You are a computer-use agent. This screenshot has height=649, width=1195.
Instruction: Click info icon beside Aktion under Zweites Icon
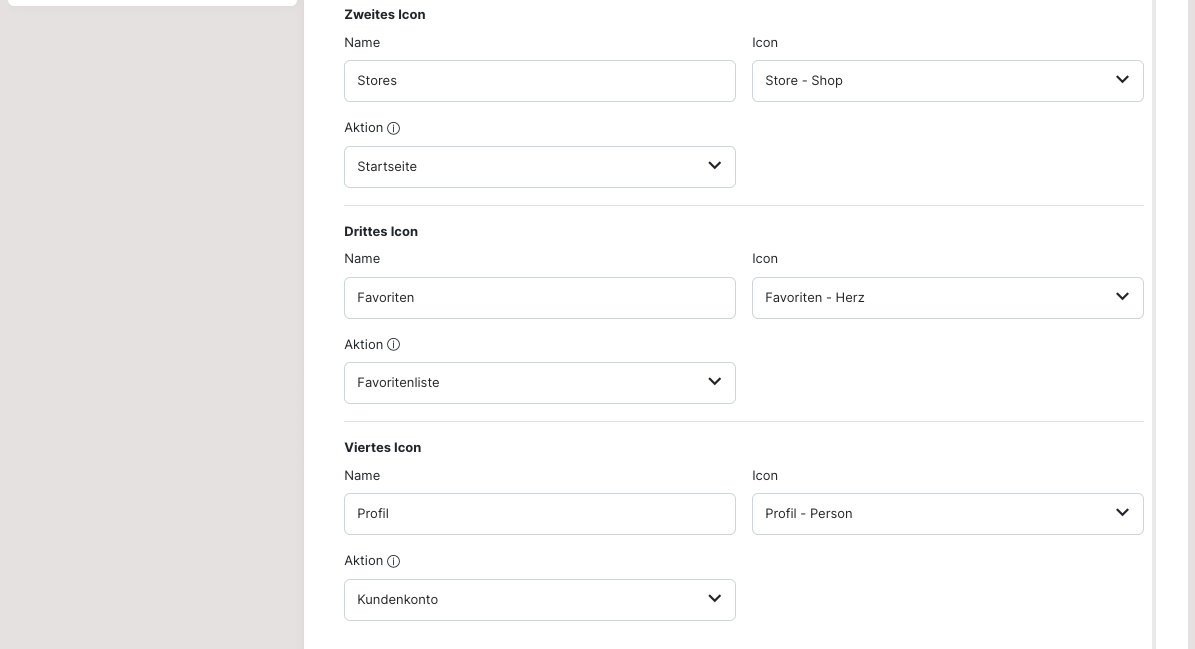coord(394,128)
